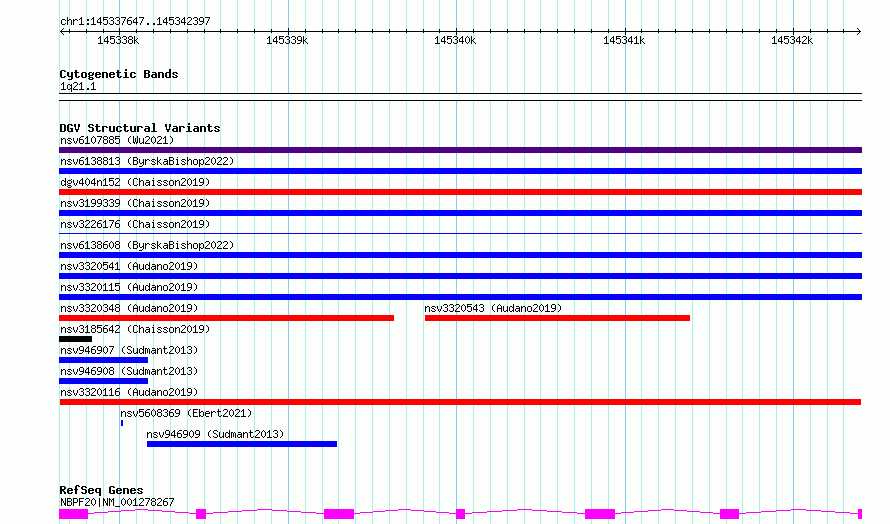The image size is (890, 524).
Task: Select the blue nsv6138608 variant bar
Action: coord(460,255)
